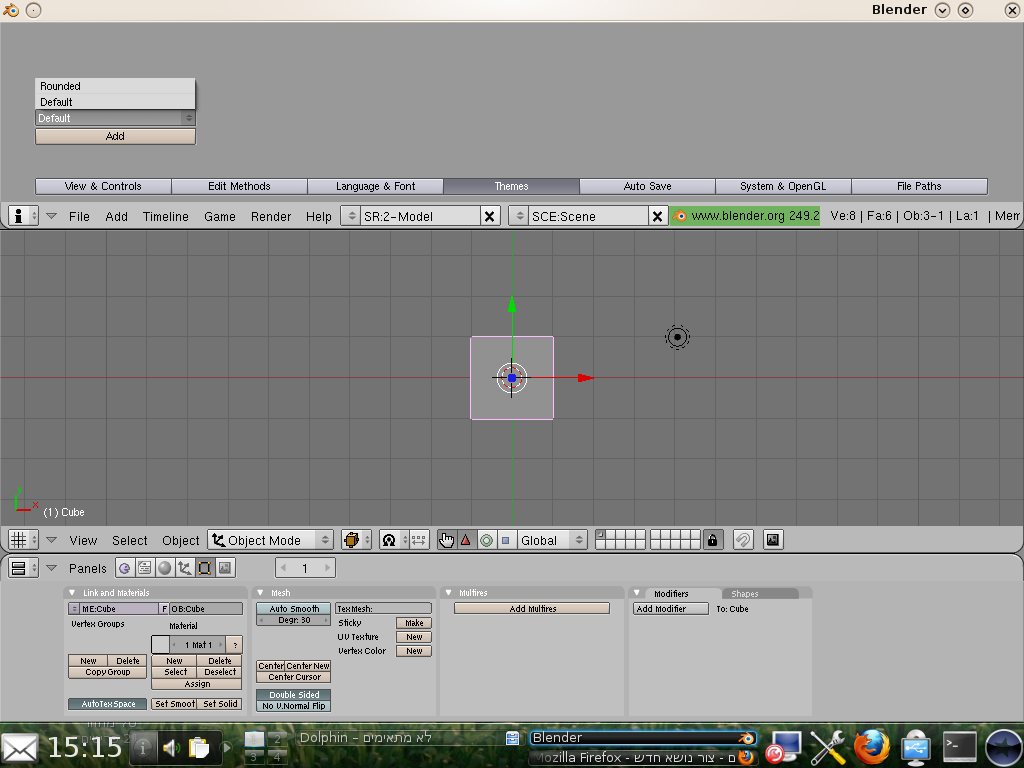Screen dimensions: 1024x768
Task: Click the material color swatch
Action: click(x=160, y=645)
